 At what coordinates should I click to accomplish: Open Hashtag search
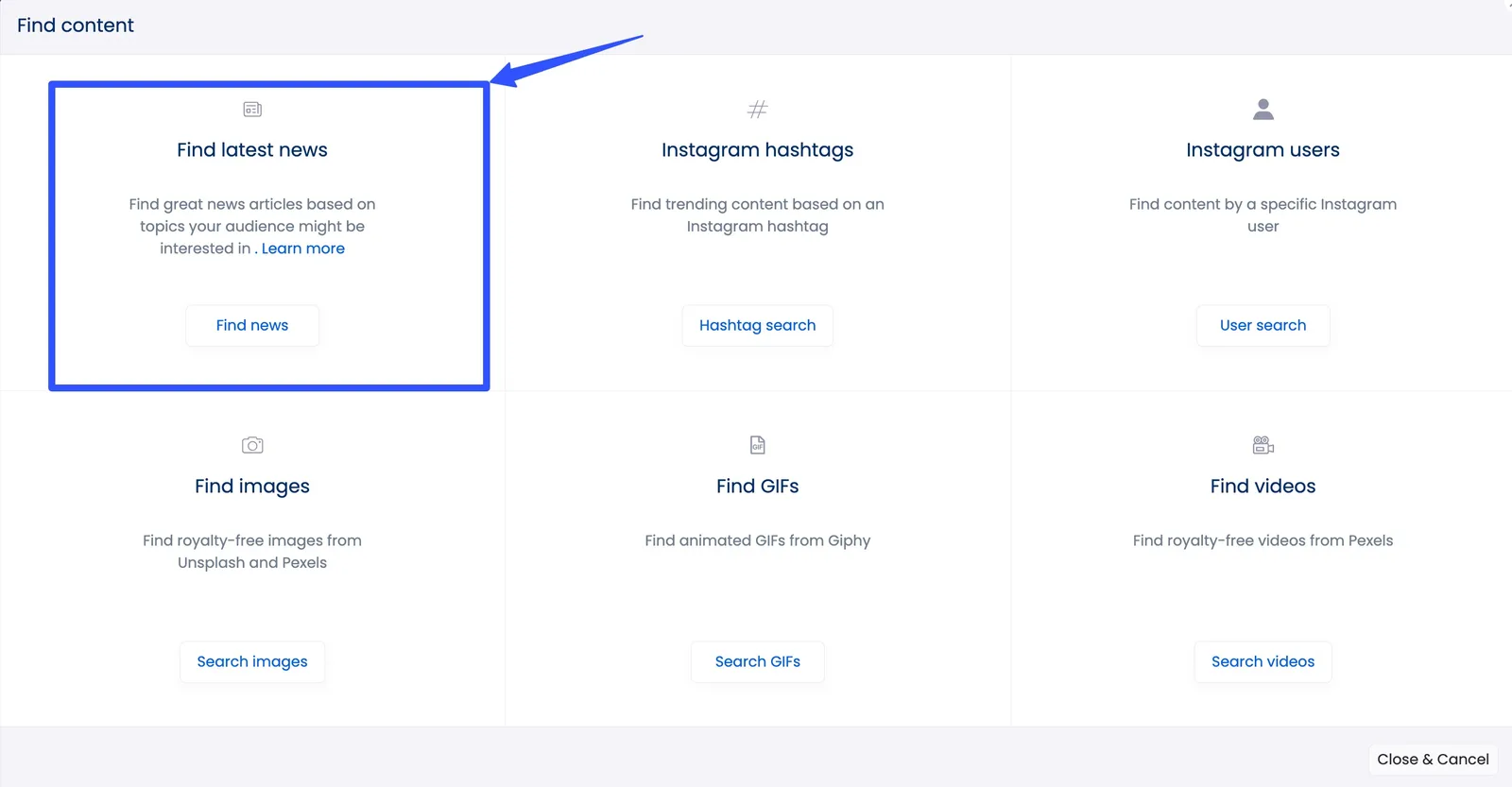point(757,325)
